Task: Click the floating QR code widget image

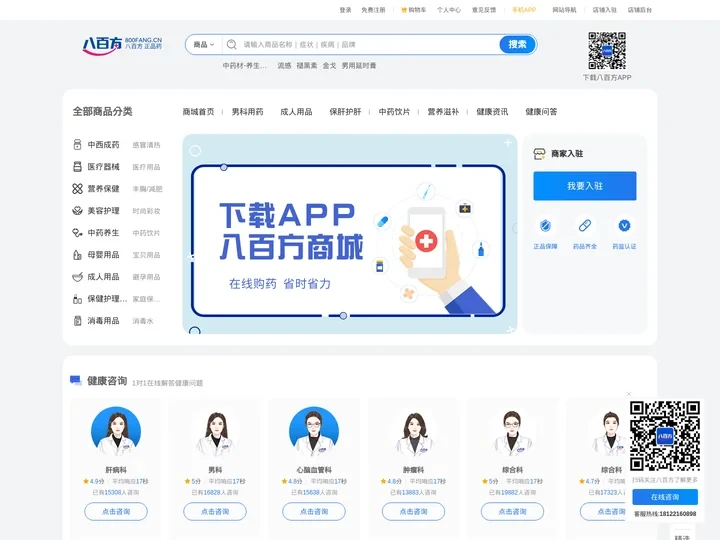Action: pyautogui.click(x=665, y=436)
